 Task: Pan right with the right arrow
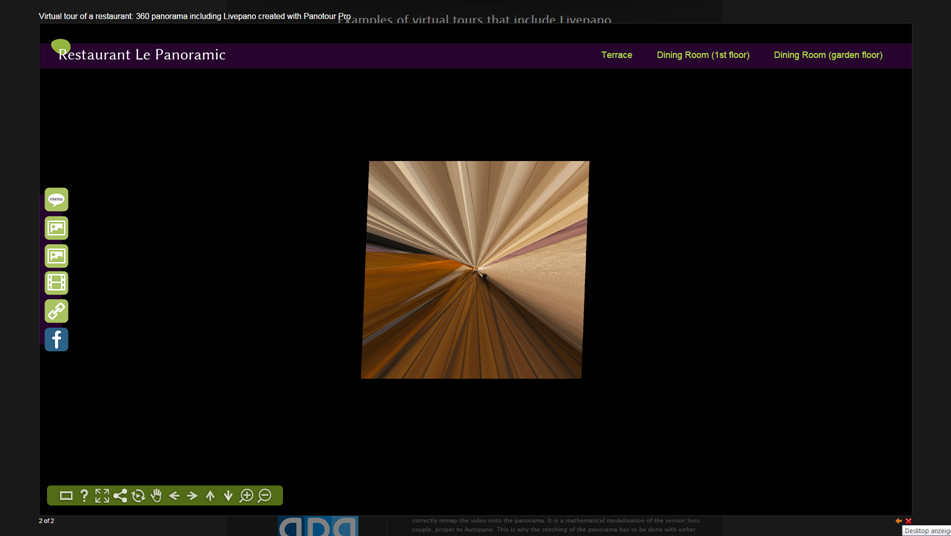click(192, 496)
